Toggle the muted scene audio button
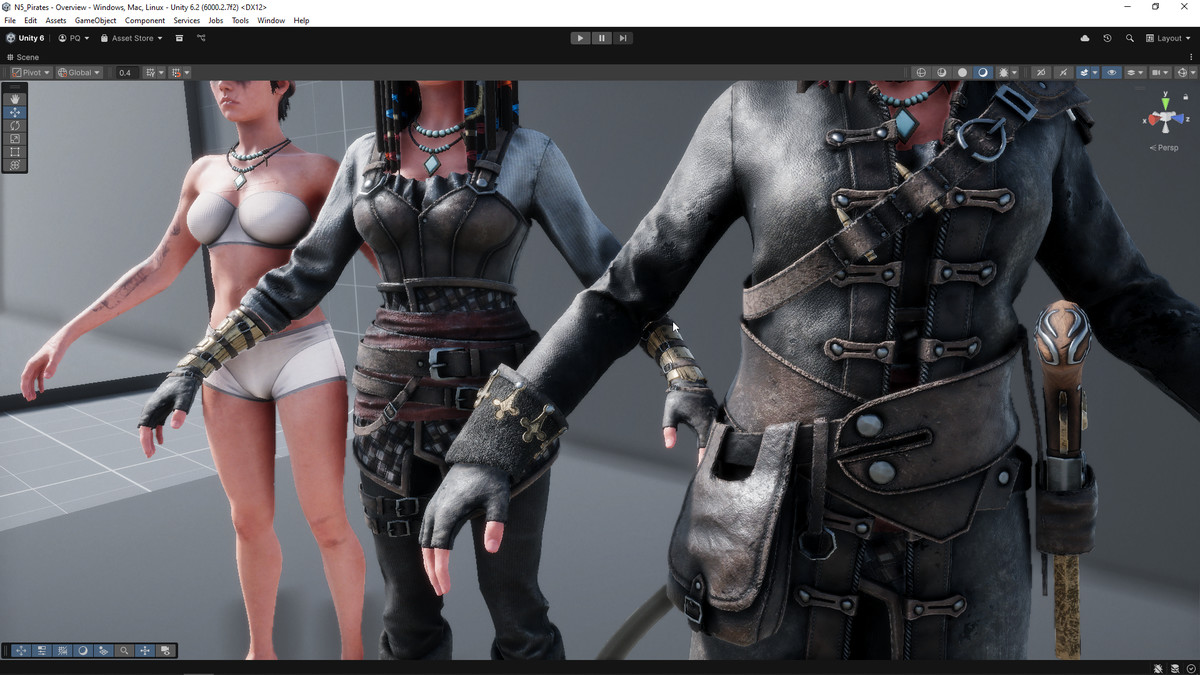Viewport: 1200px width, 675px height. (1041, 73)
